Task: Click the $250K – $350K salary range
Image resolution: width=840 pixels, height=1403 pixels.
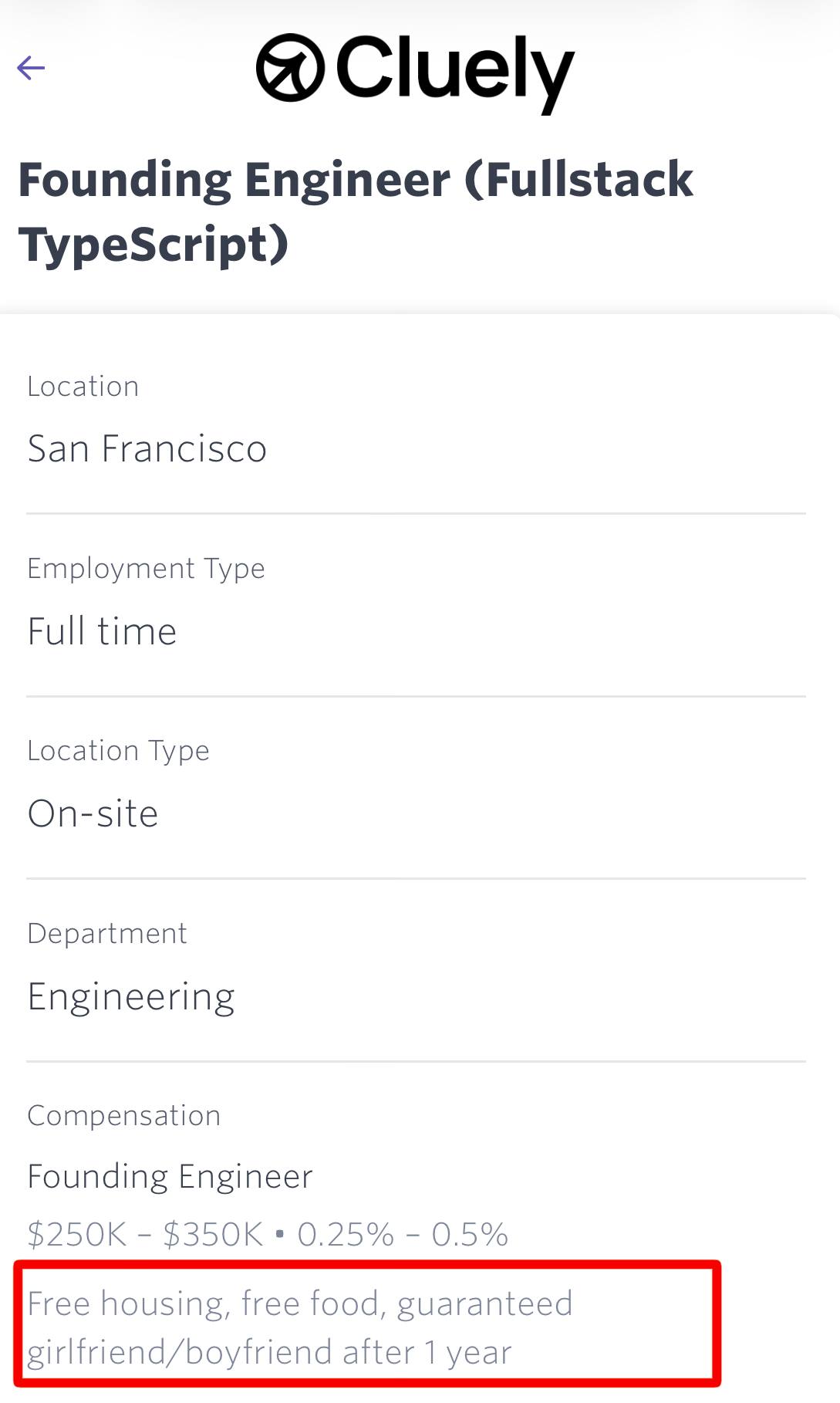Action: (x=145, y=1234)
